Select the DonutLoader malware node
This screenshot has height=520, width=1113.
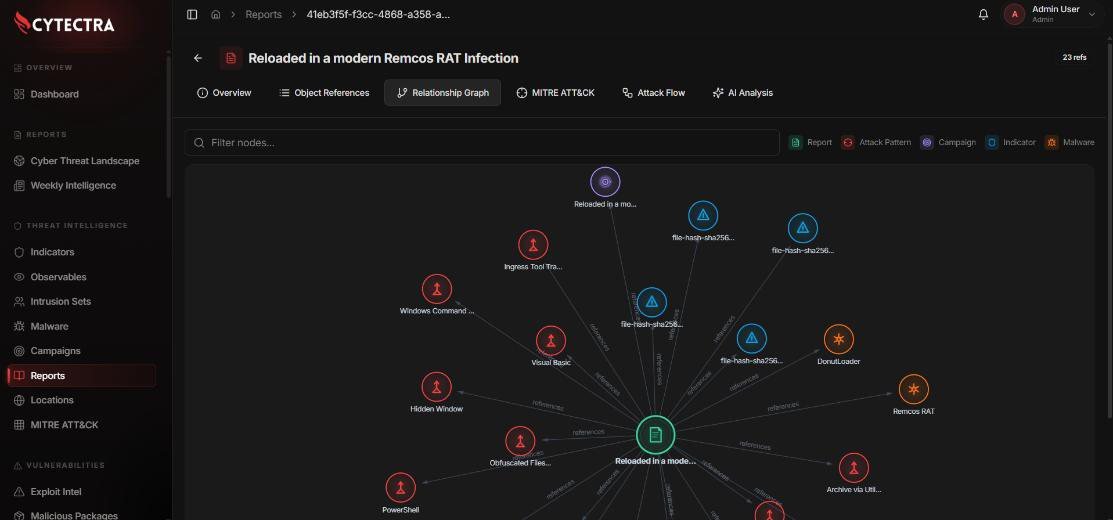838,340
